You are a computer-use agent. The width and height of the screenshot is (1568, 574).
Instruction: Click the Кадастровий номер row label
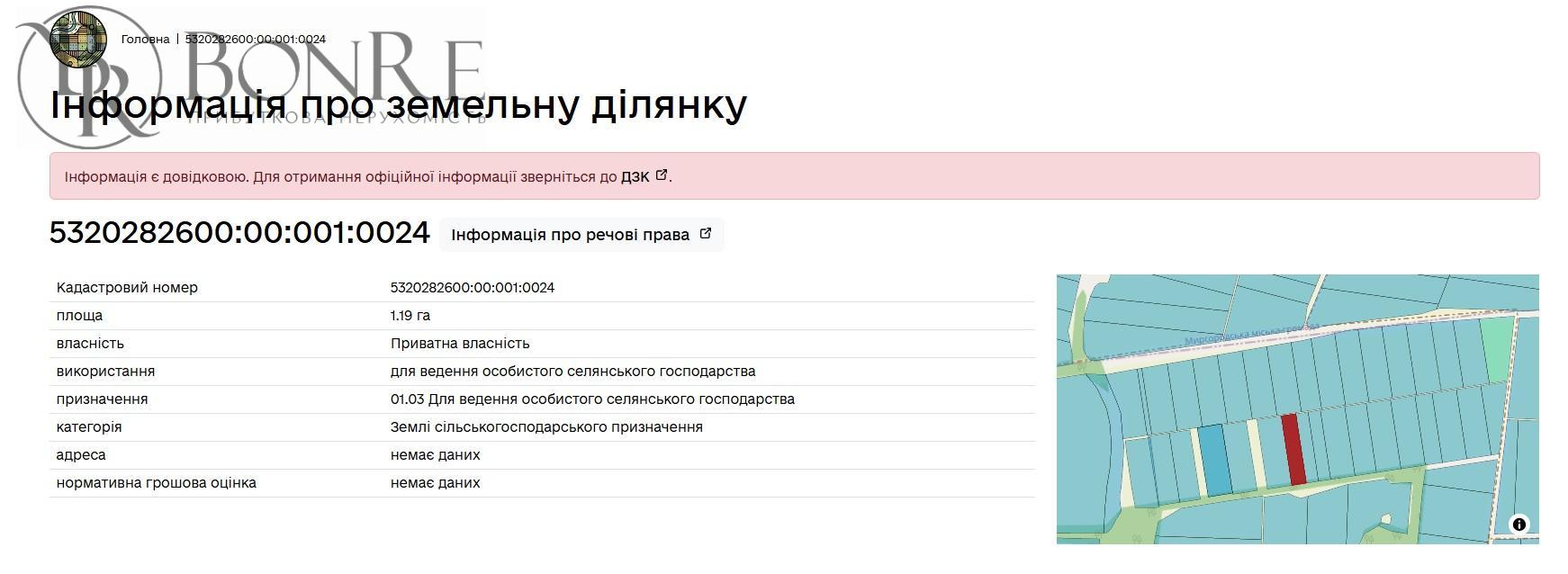click(x=127, y=288)
